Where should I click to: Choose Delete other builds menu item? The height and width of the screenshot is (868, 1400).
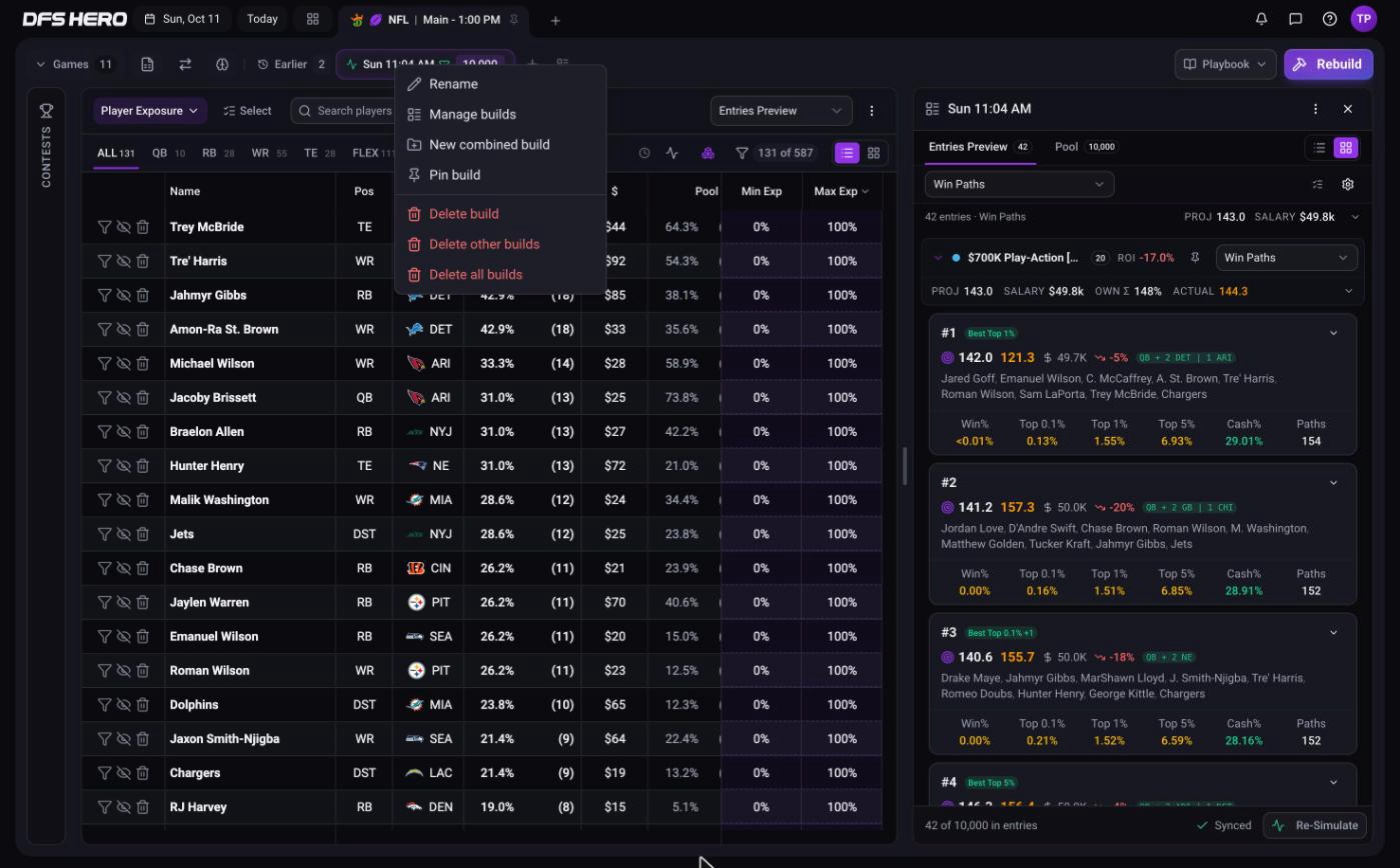click(x=500, y=244)
